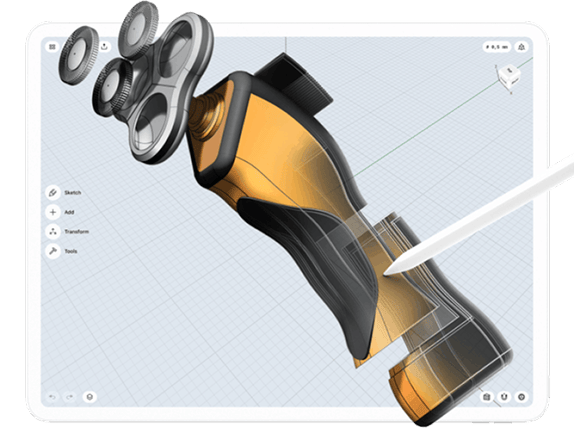Tap the cube items icon next to redo
The height and width of the screenshot is (428, 574).
coord(90,397)
